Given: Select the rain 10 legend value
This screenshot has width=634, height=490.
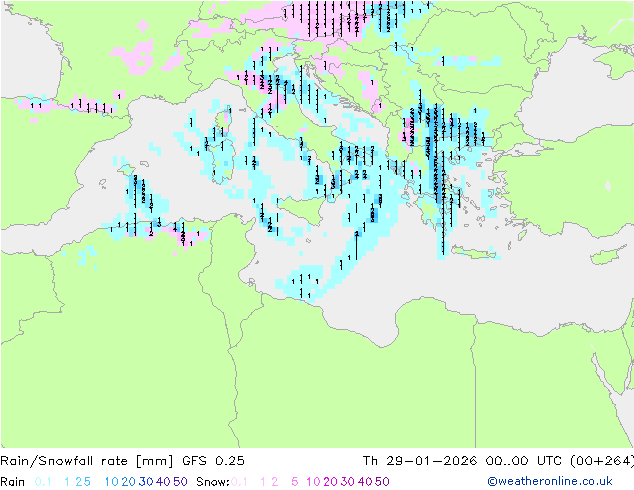Looking at the screenshot, I should pyautogui.click(x=111, y=482).
